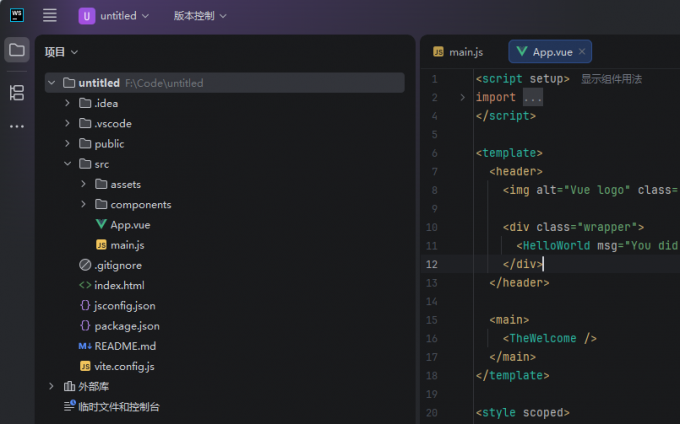Expand the 外部库 node
The height and width of the screenshot is (424, 680).
coord(51,386)
